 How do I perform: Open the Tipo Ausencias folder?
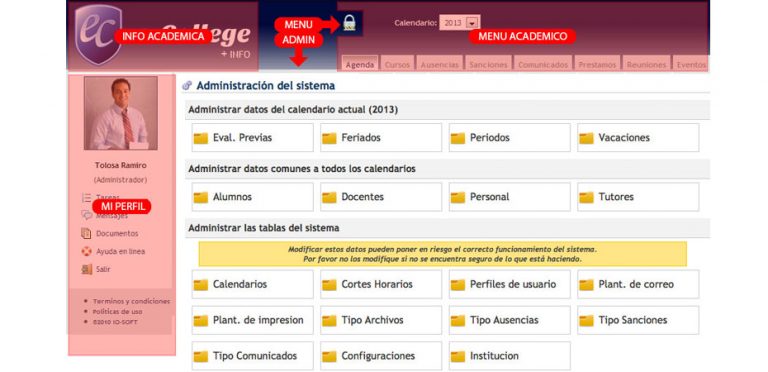pyautogui.click(x=509, y=320)
